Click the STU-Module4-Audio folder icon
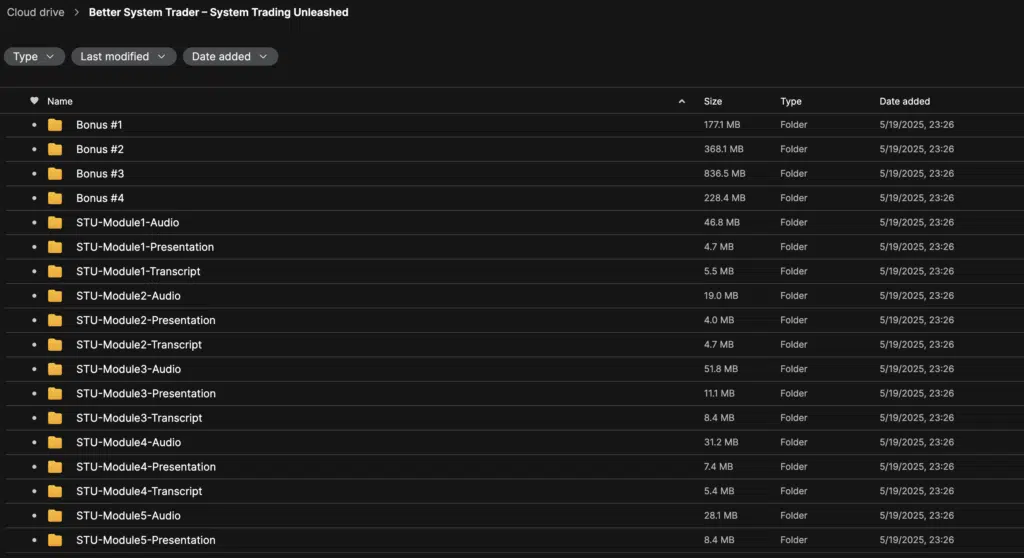 point(55,442)
